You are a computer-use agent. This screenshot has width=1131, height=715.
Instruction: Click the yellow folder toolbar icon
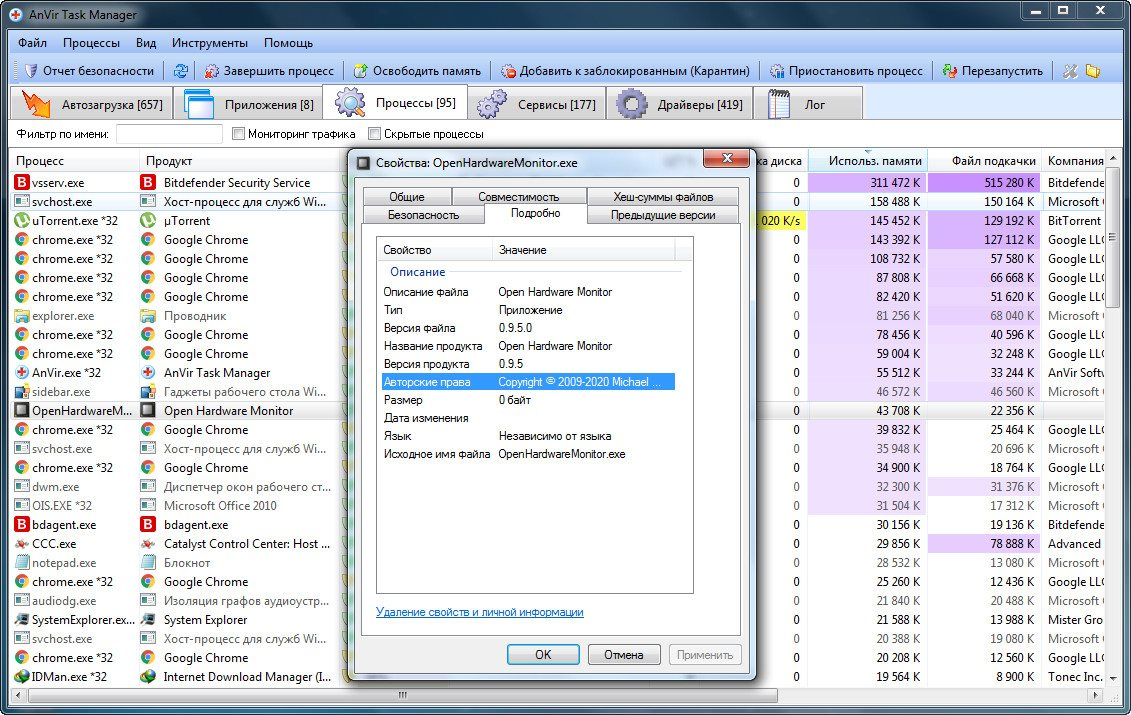[1093, 71]
